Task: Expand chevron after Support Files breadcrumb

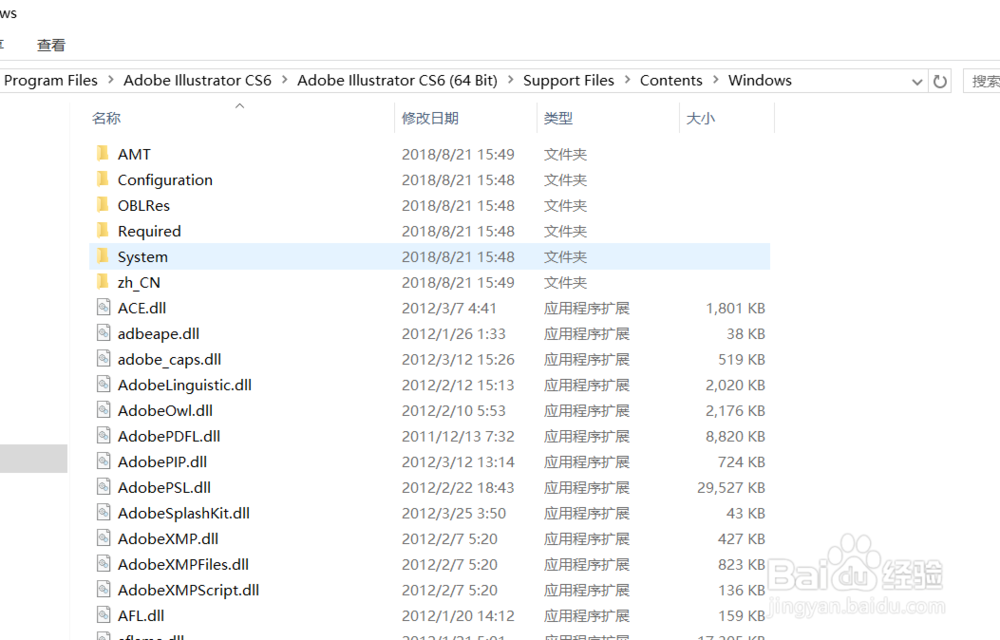Action: pyautogui.click(x=628, y=80)
